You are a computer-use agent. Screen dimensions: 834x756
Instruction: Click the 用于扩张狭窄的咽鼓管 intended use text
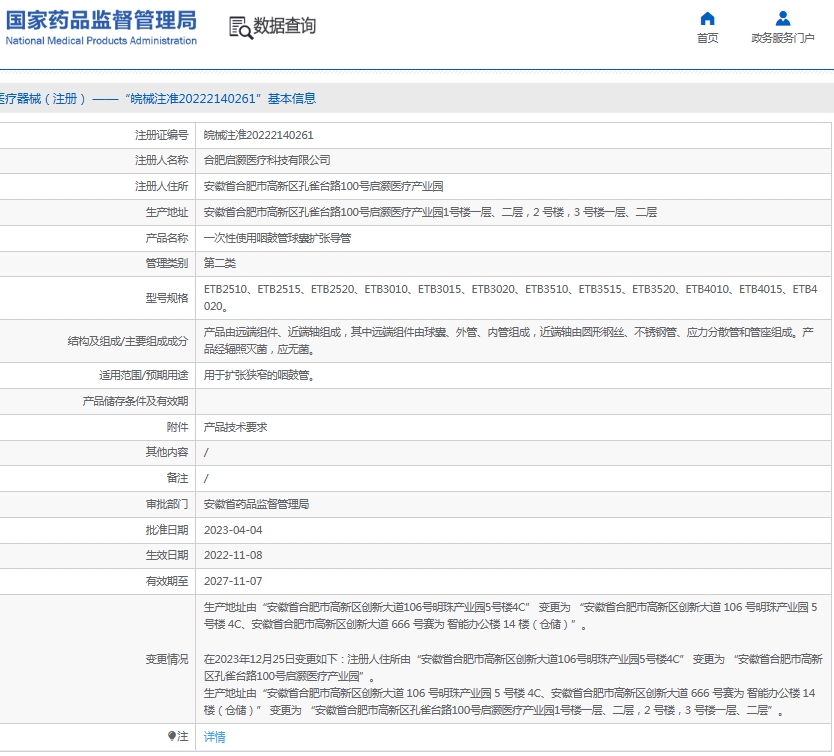259,376
